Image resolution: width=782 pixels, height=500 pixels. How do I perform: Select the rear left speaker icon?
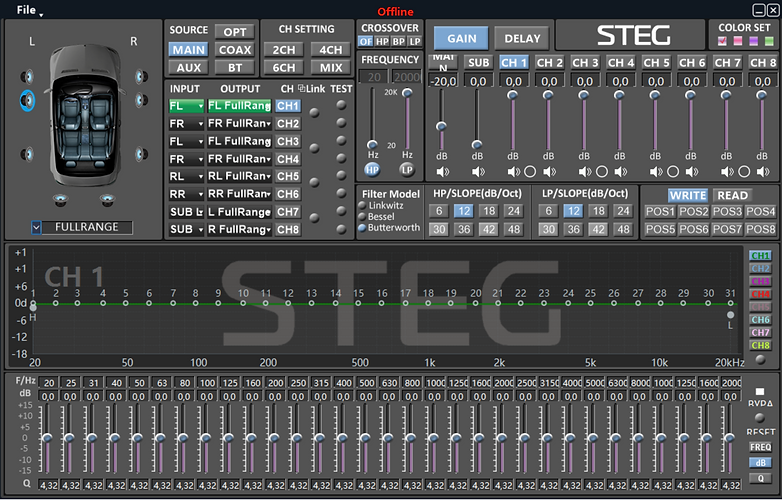tap(27, 154)
